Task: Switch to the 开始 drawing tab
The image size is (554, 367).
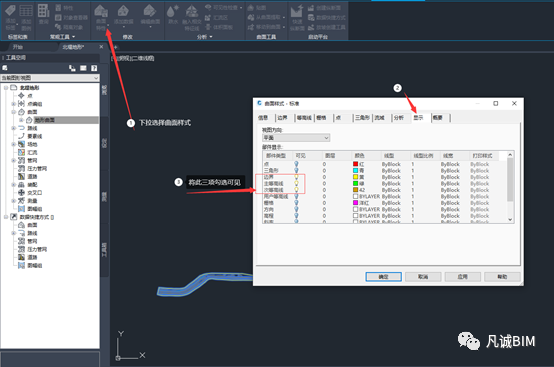Action: point(18,47)
